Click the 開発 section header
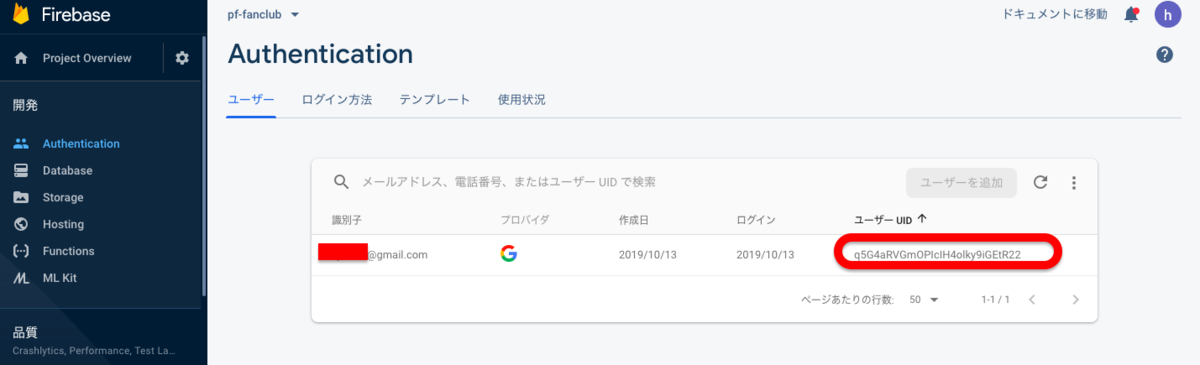 pyautogui.click(x=25, y=105)
